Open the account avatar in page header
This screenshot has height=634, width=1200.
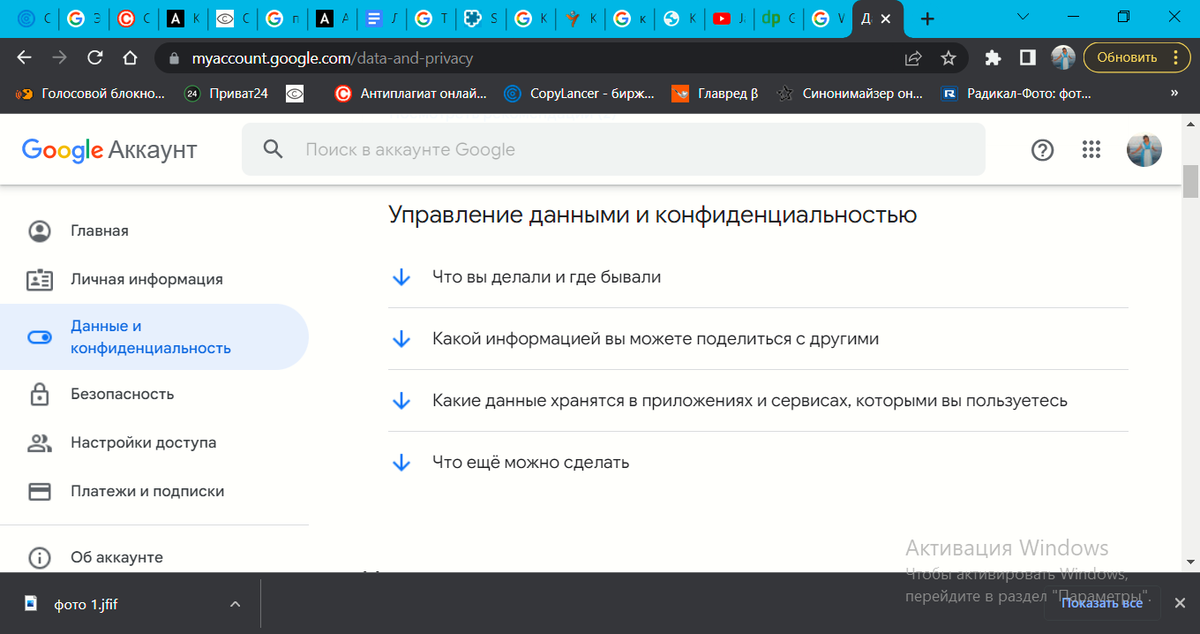pos(1144,150)
